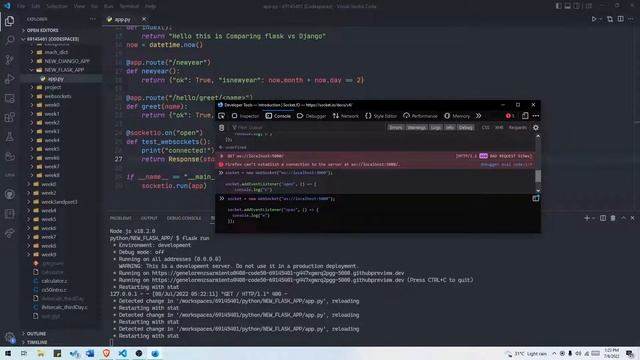Add a new terminal with the plus icon
Image resolution: width=640 pixels, height=360 pixels.
click(x=587, y=218)
